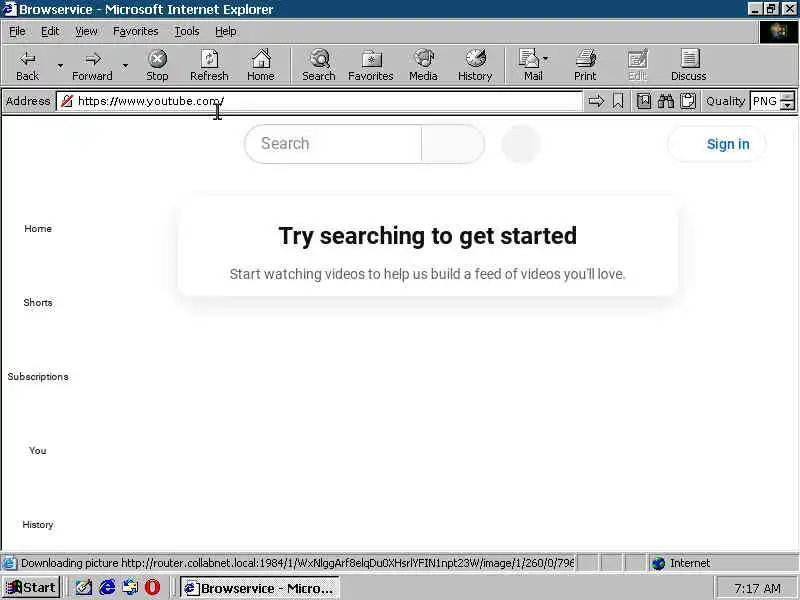Open the Back history dropdown arrow
This screenshot has width=800, height=600.
point(60,65)
